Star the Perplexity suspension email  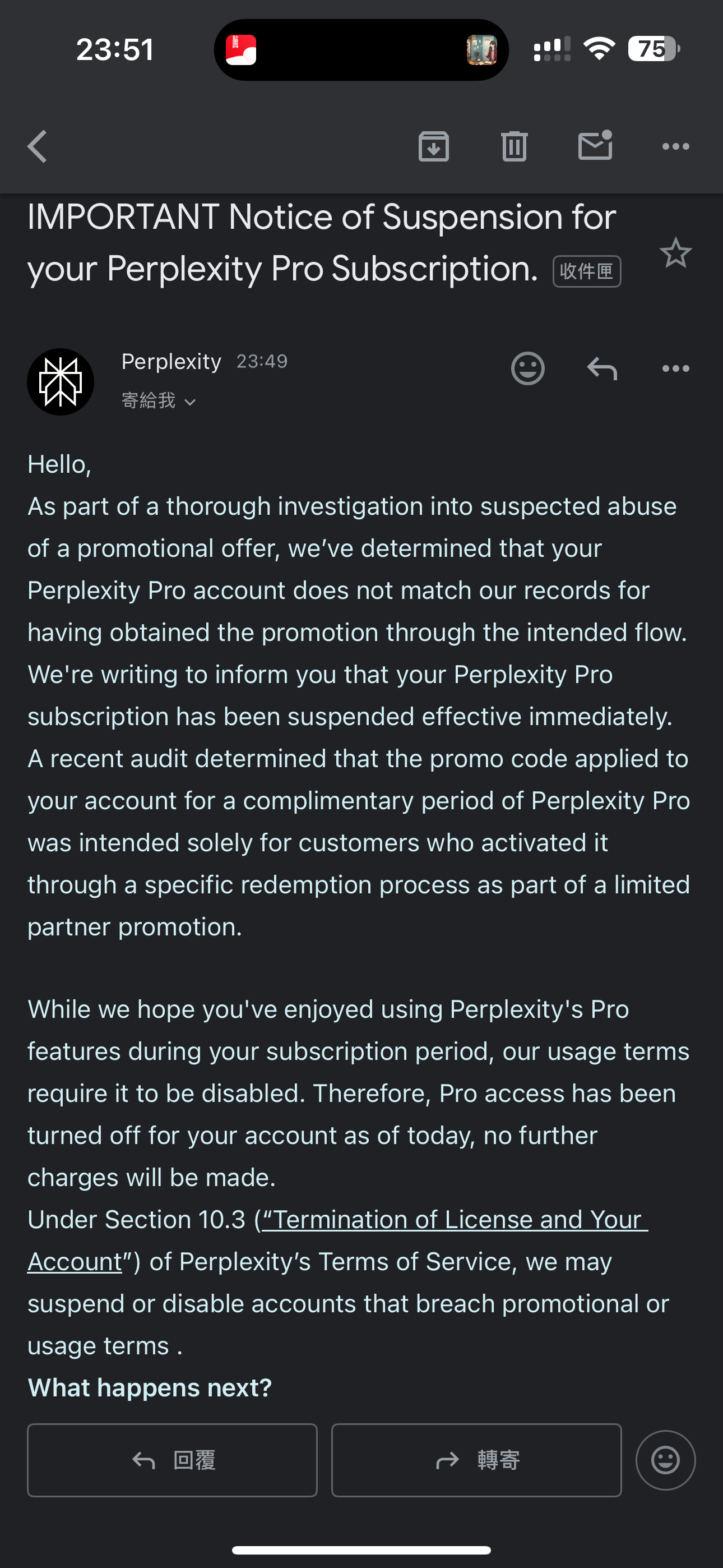[675, 252]
